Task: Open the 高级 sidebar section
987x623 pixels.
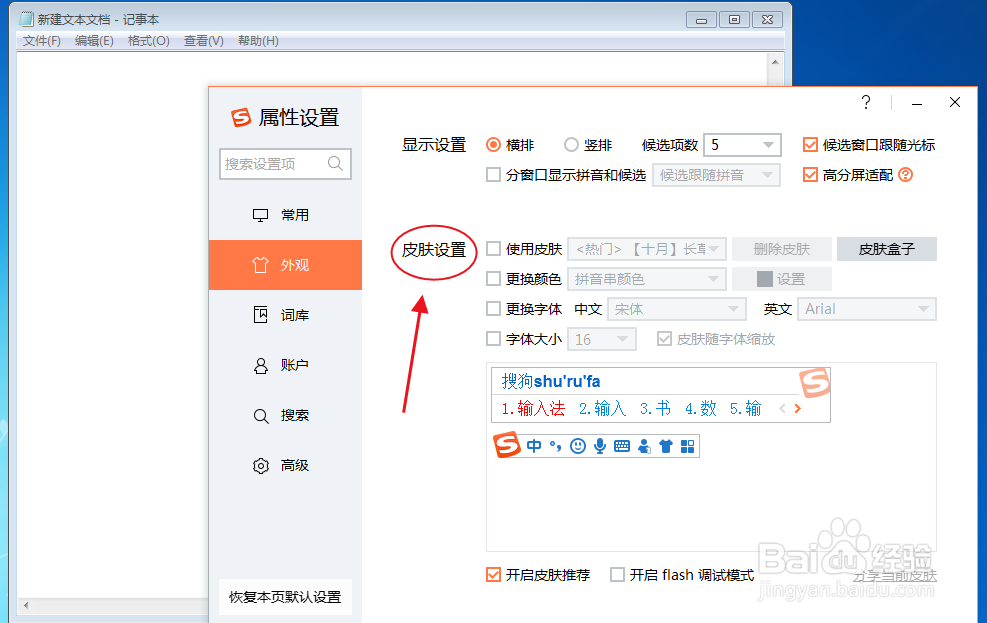Action: point(285,466)
